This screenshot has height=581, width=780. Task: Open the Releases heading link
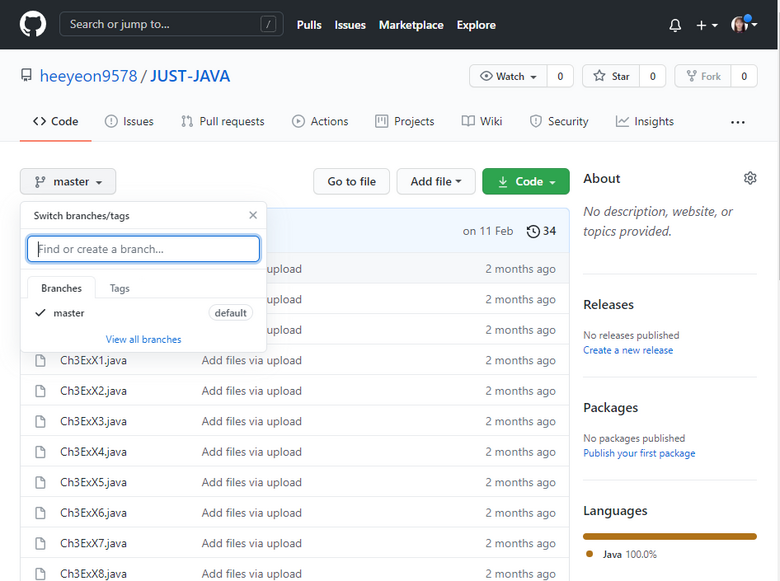coord(608,304)
